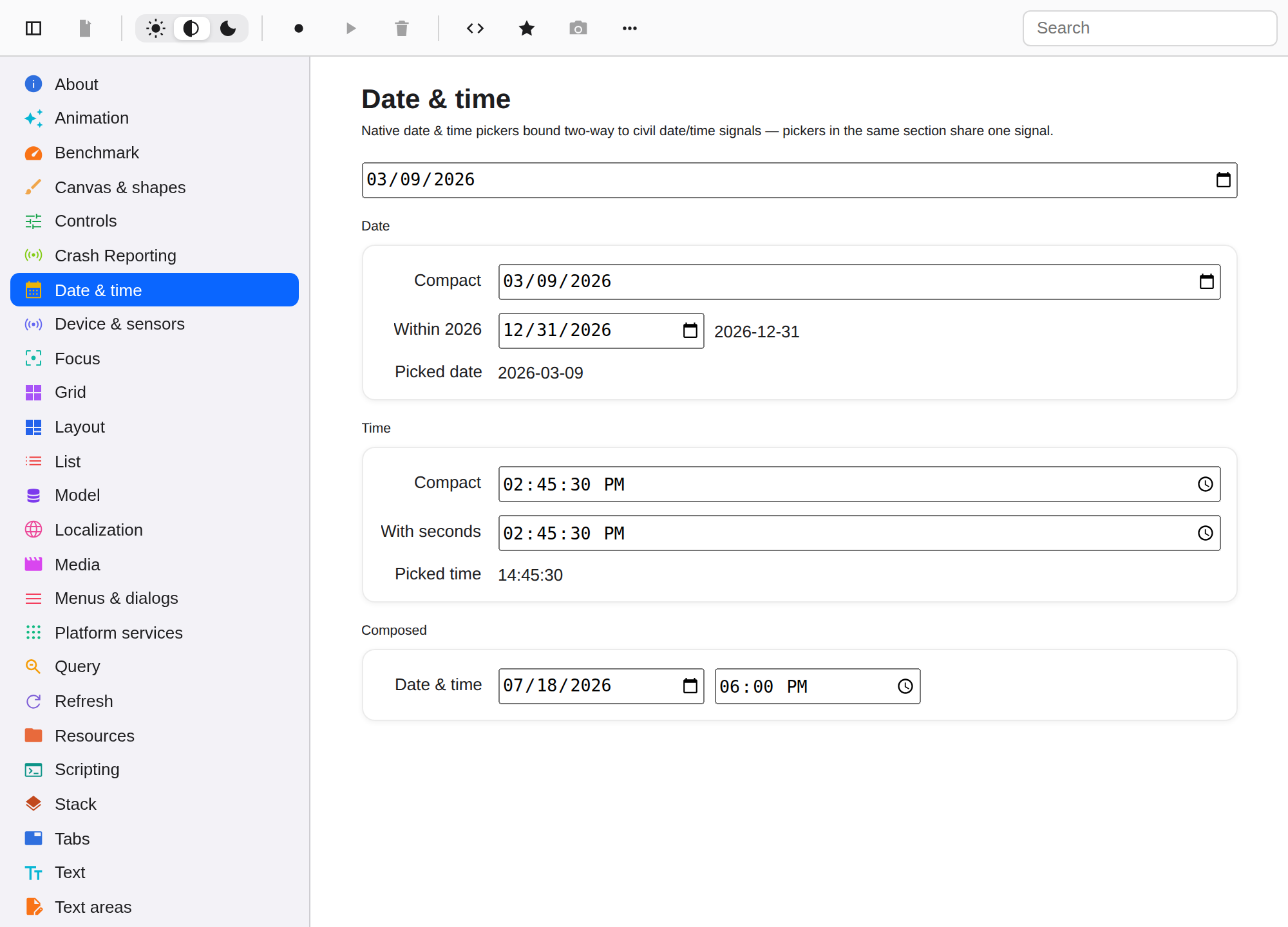Image resolution: width=1288 pixels, height=927 pixels.
Task: Click the Compact date input 03/09/2026
Action: click(859, 282)
